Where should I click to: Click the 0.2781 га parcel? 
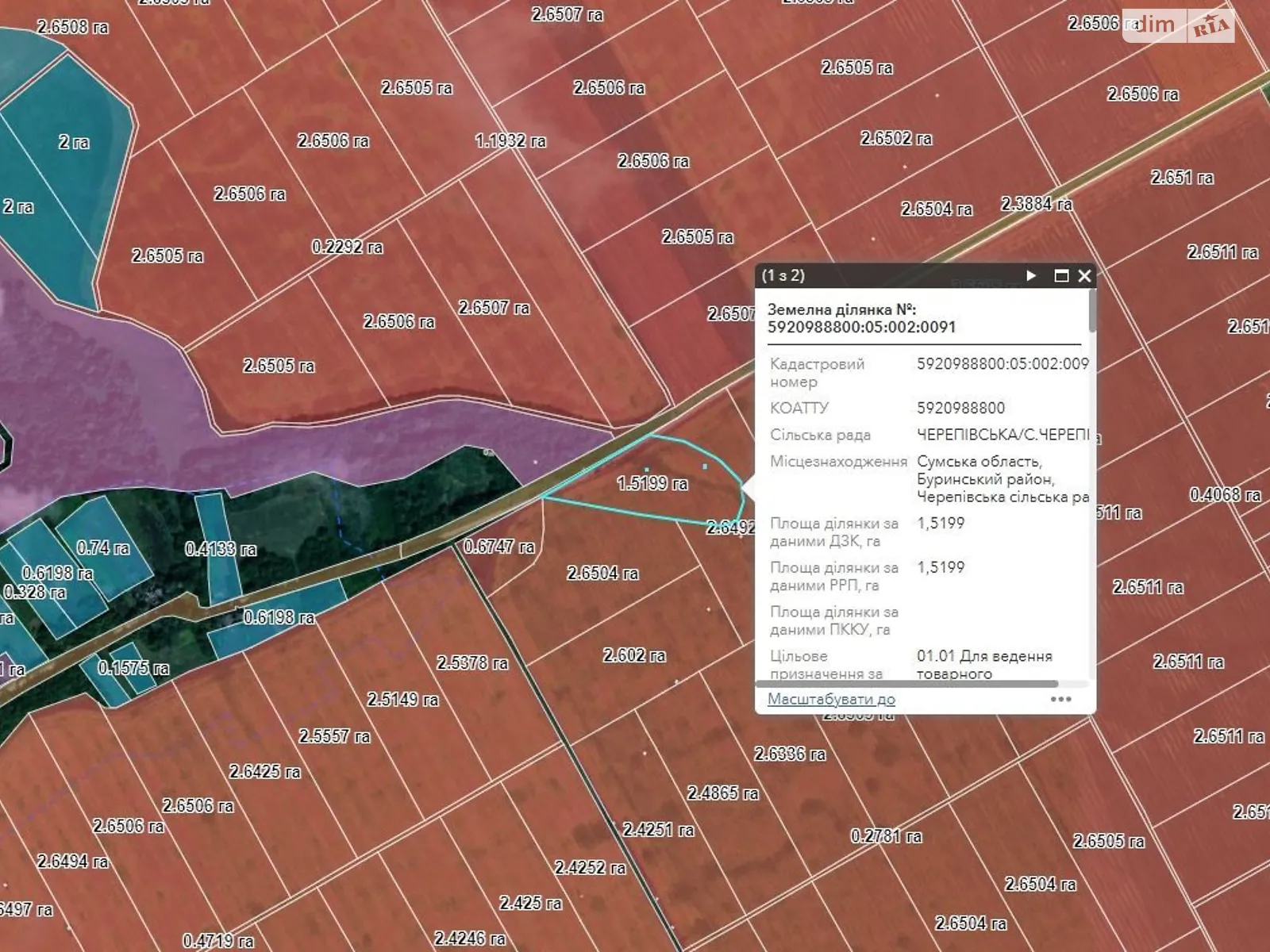[x=886, y=836]
